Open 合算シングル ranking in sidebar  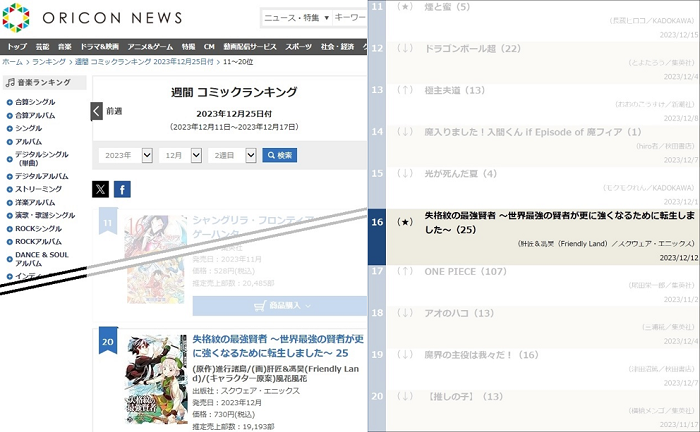(35, 102)
